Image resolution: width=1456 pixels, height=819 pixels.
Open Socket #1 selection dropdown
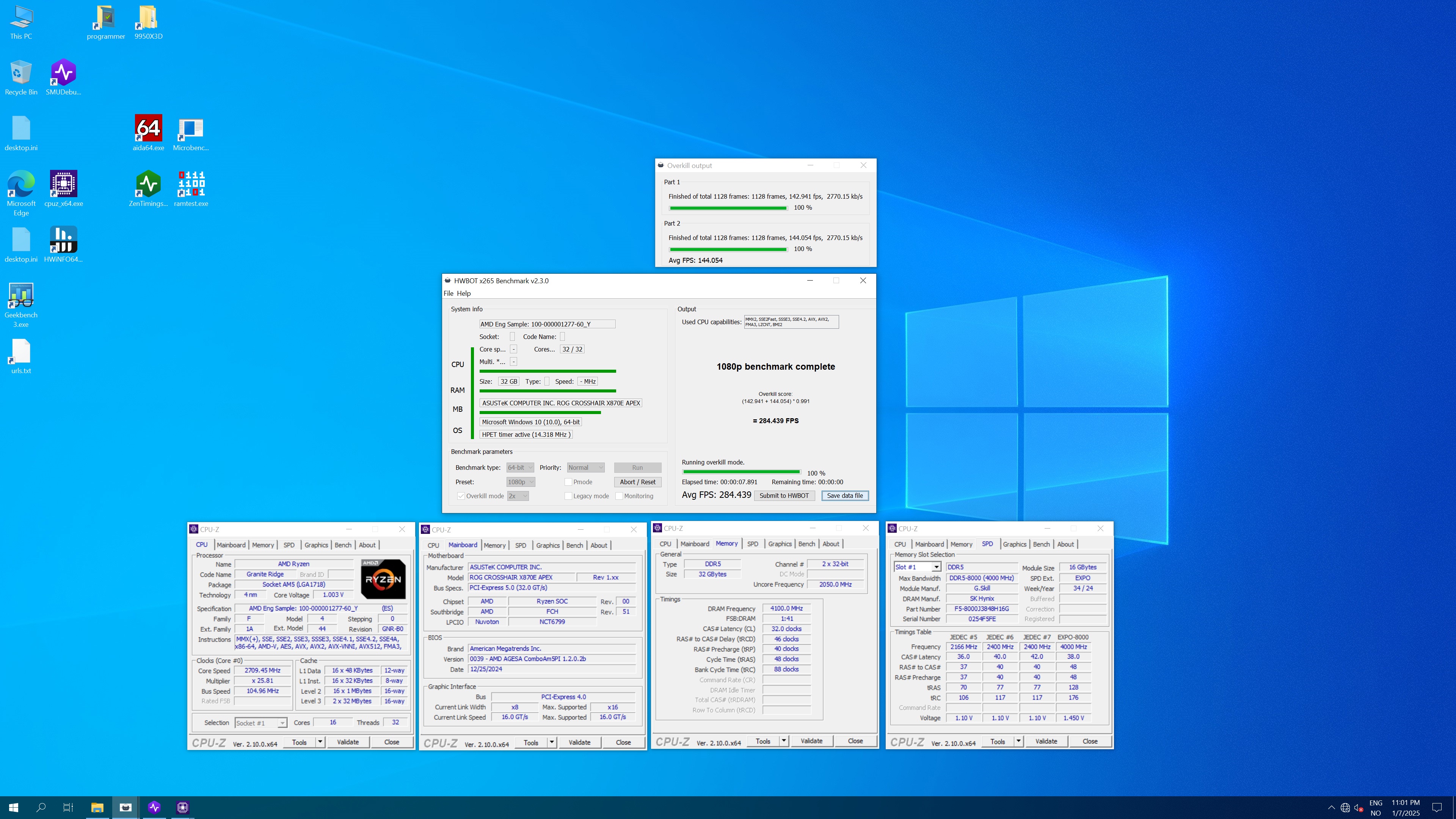[261, 723]
